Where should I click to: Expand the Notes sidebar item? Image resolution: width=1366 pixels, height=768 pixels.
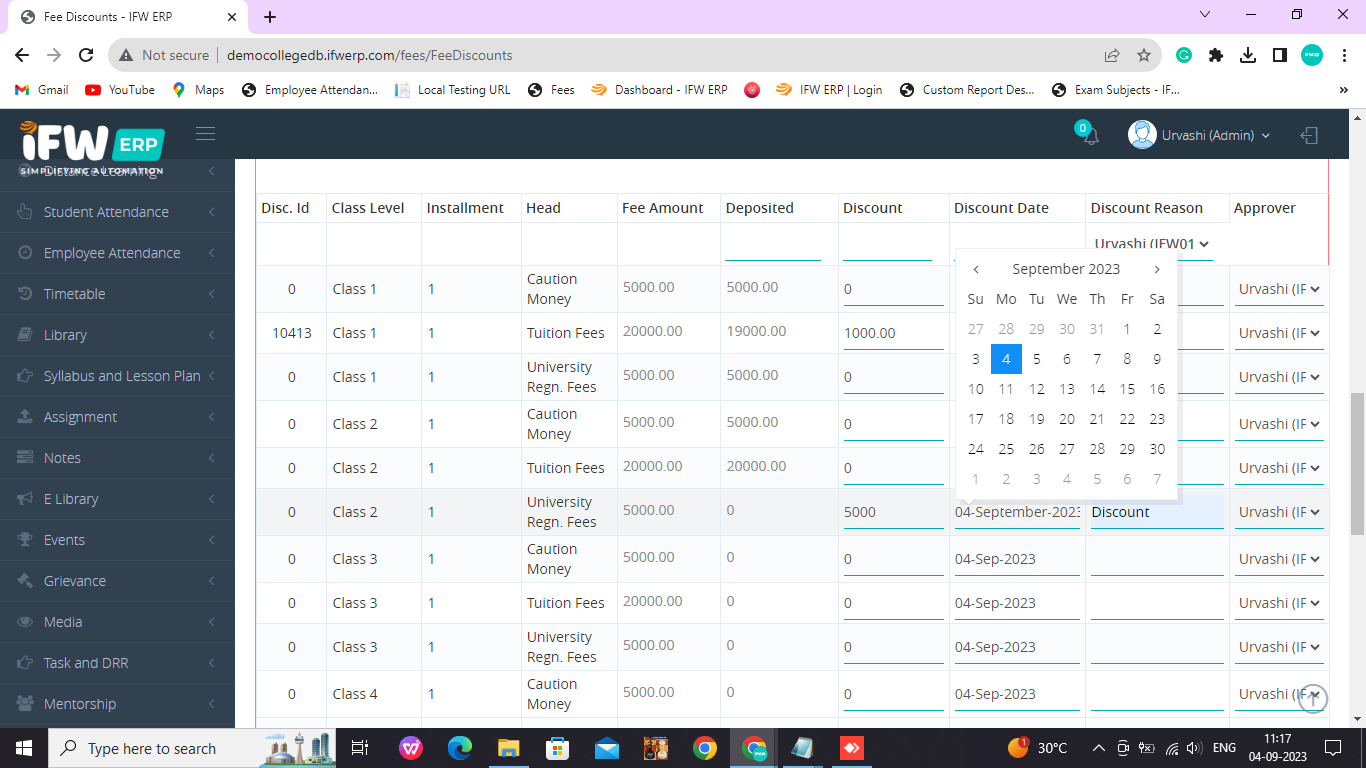click(117, 458)
